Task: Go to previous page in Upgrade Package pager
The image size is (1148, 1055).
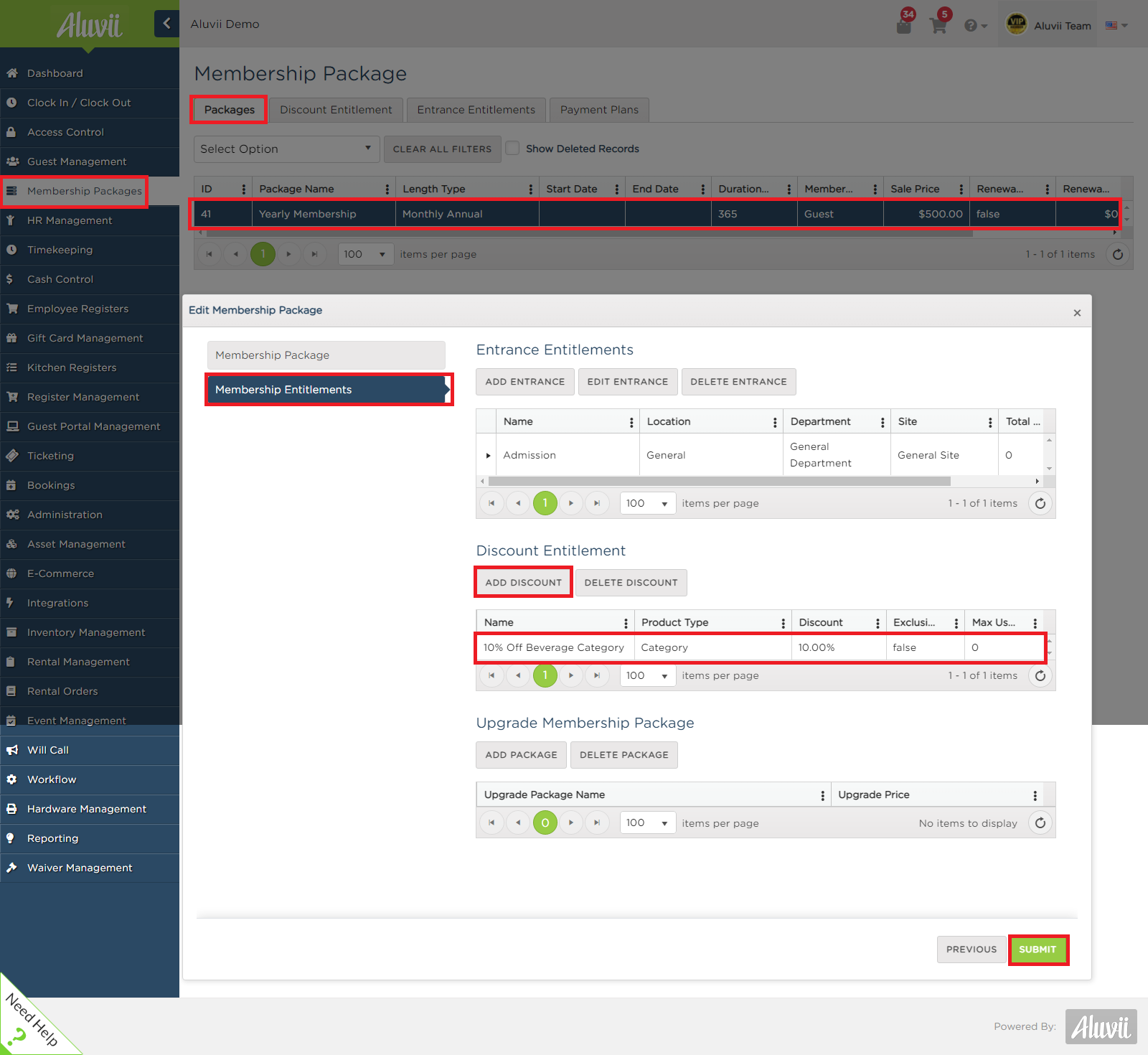Action: 518,822
